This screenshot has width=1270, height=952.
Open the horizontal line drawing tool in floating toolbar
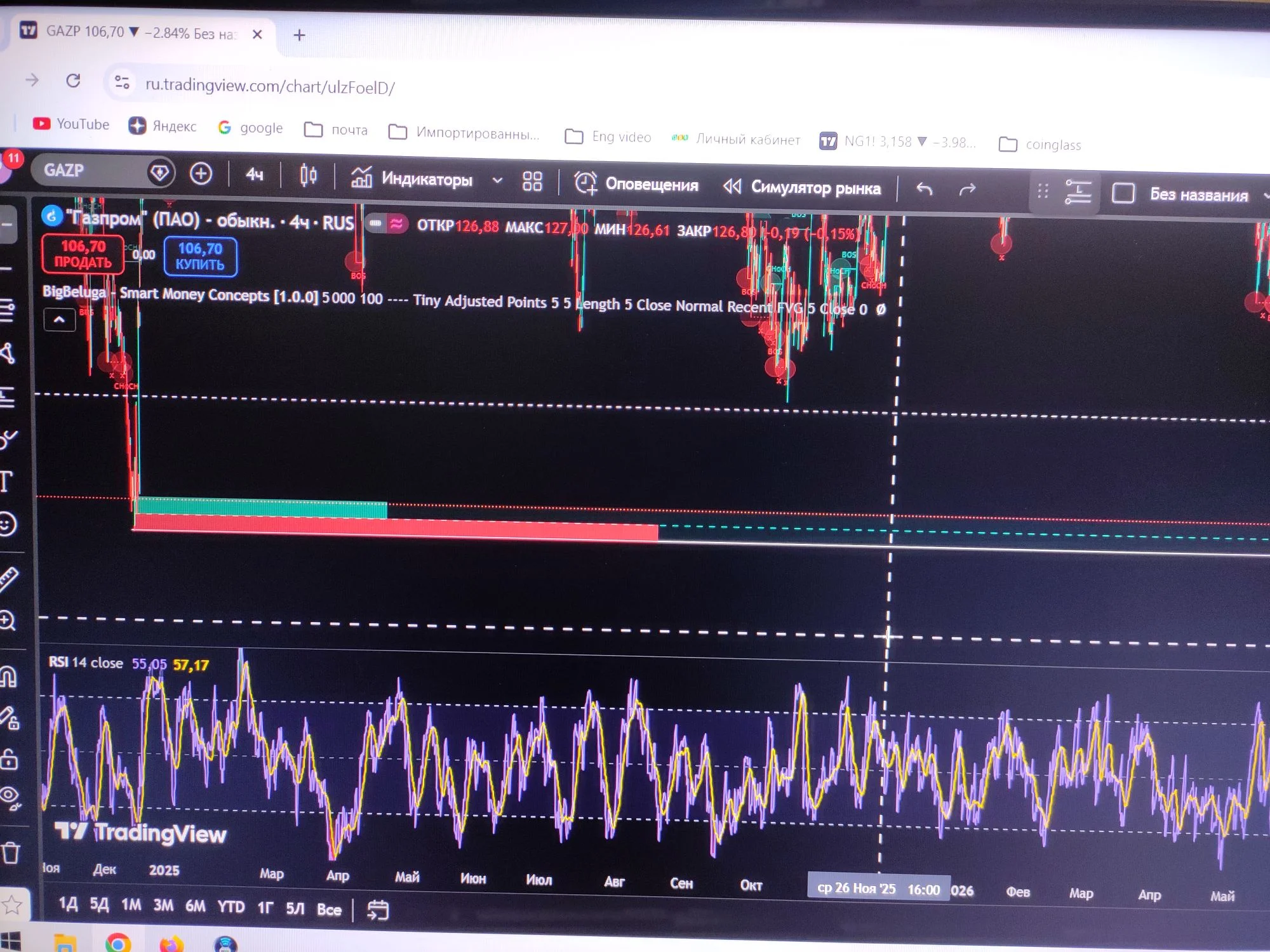pyautogui.click(x=1078, y=192)
